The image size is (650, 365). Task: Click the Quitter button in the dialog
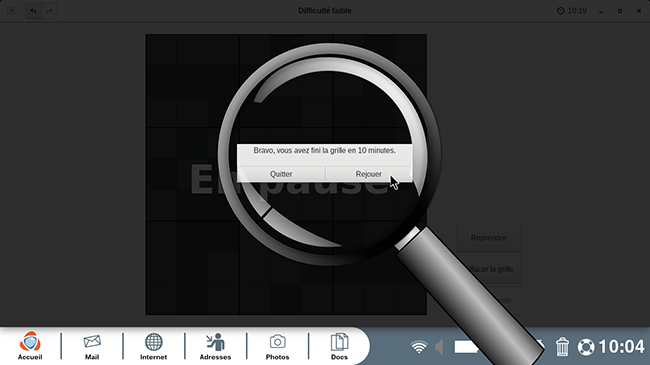coord(281,174)
